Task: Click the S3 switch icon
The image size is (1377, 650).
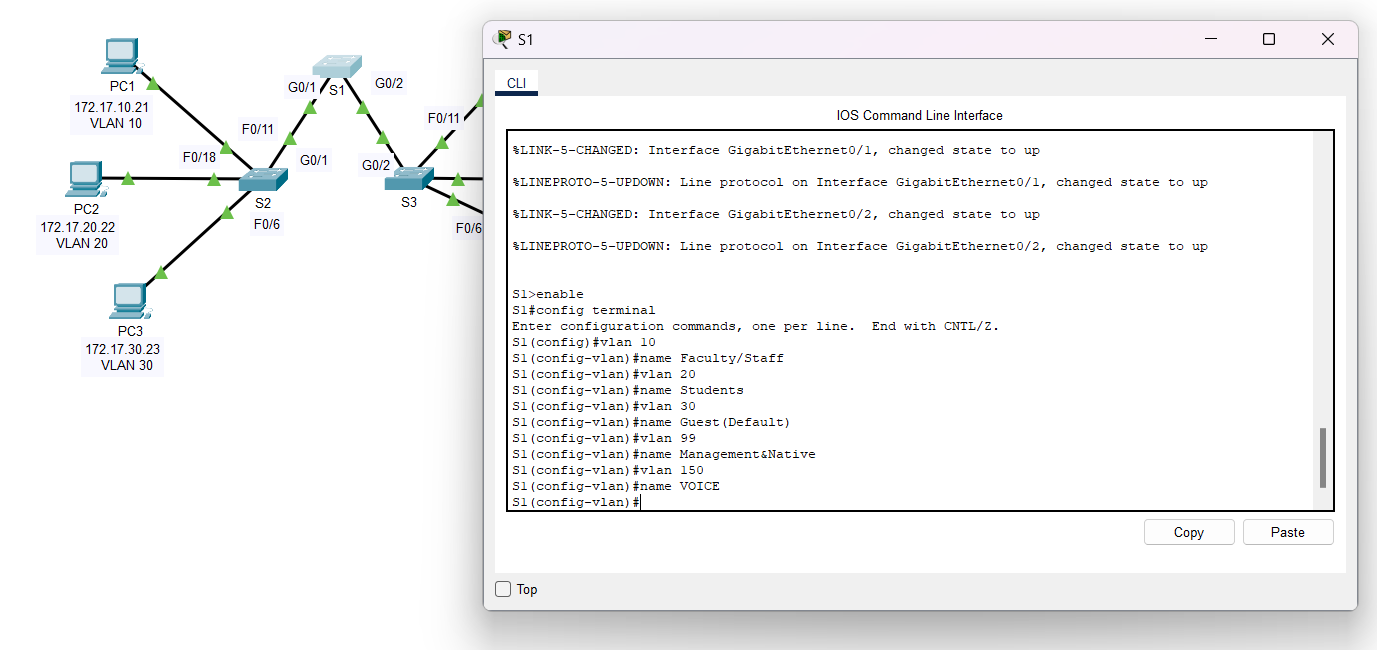Action: 408,180
